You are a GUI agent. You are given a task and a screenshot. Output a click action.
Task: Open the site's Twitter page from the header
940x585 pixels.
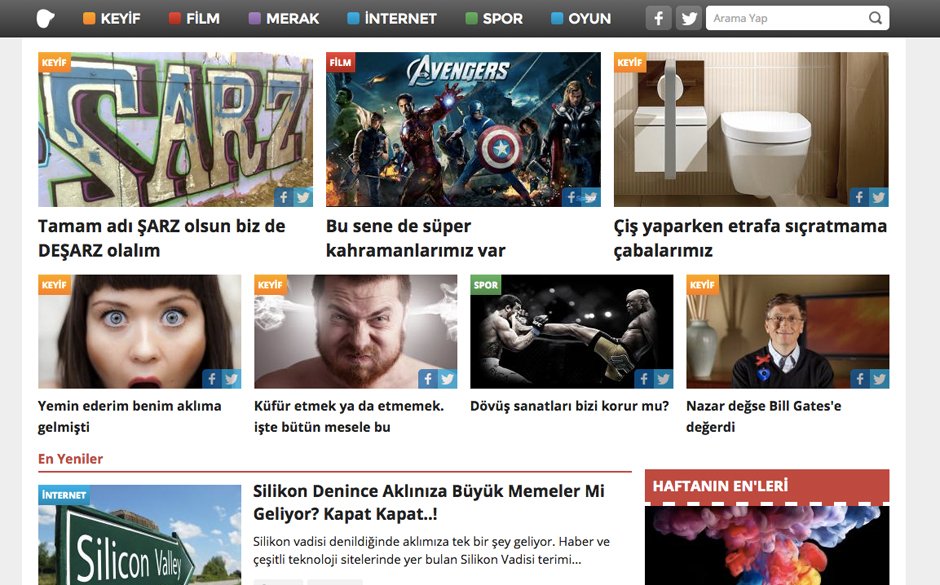(x=689, y=17)
